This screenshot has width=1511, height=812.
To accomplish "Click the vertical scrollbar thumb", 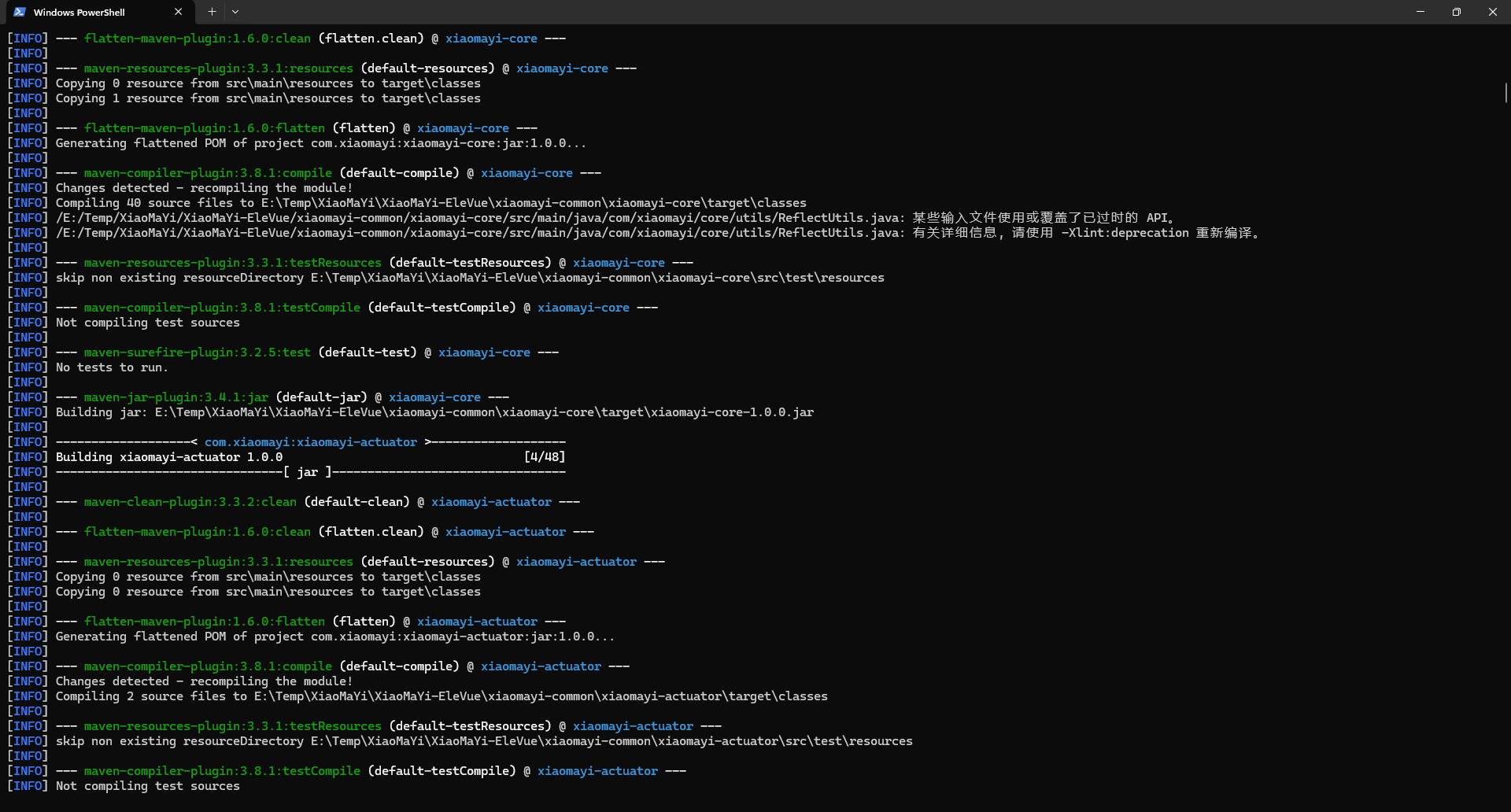I will pos(1505,93).
